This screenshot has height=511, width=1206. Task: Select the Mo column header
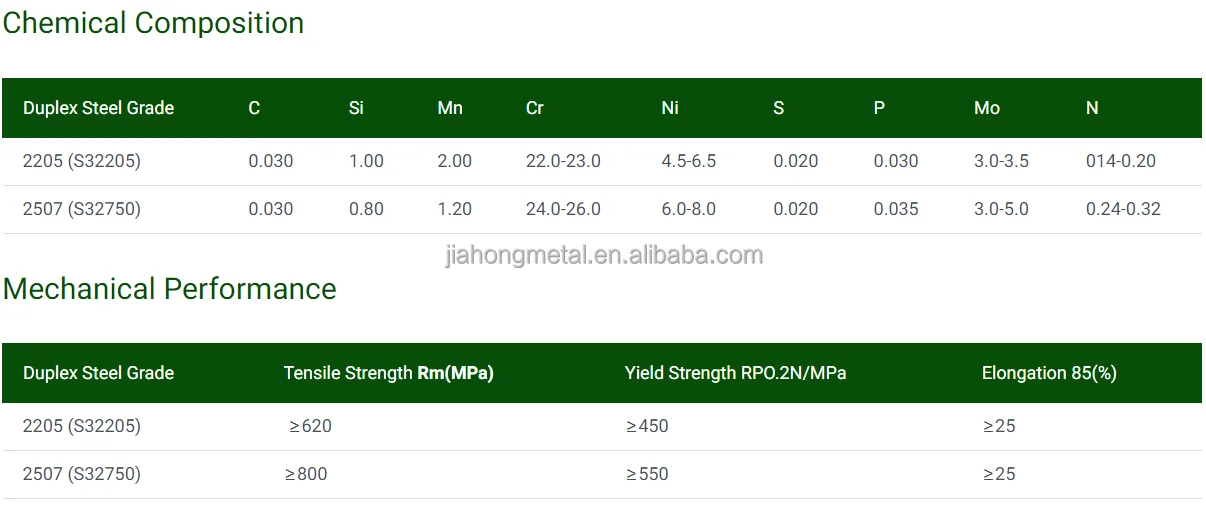point(986,108)
